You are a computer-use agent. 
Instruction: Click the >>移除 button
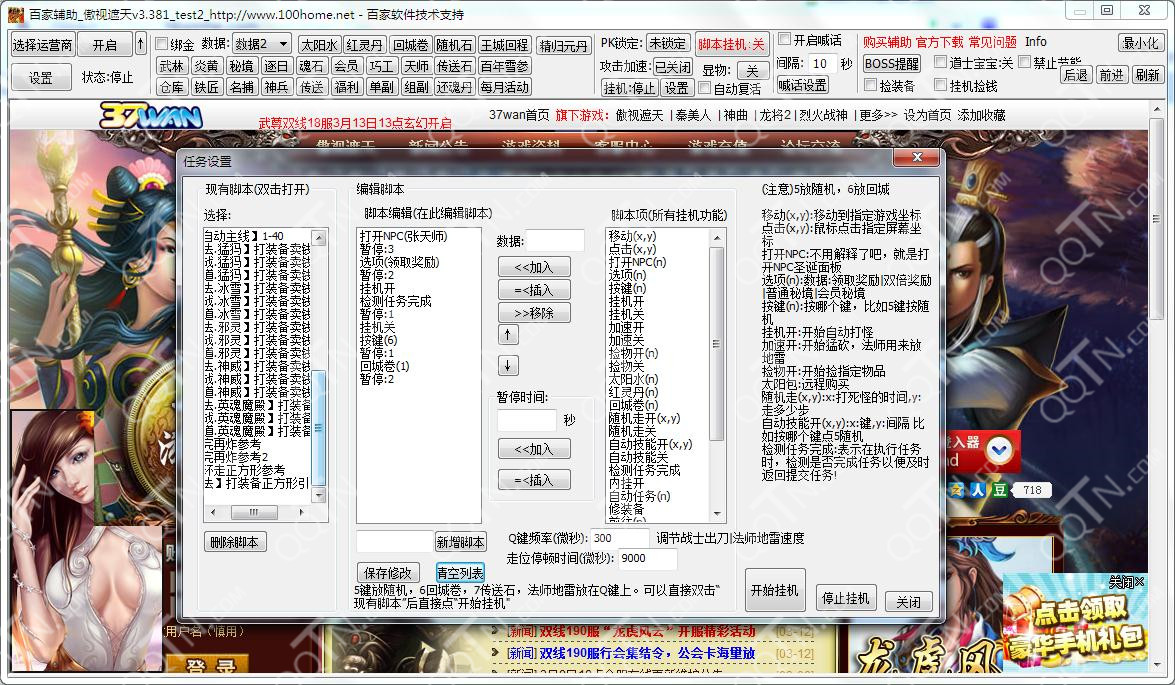point(534,313)
